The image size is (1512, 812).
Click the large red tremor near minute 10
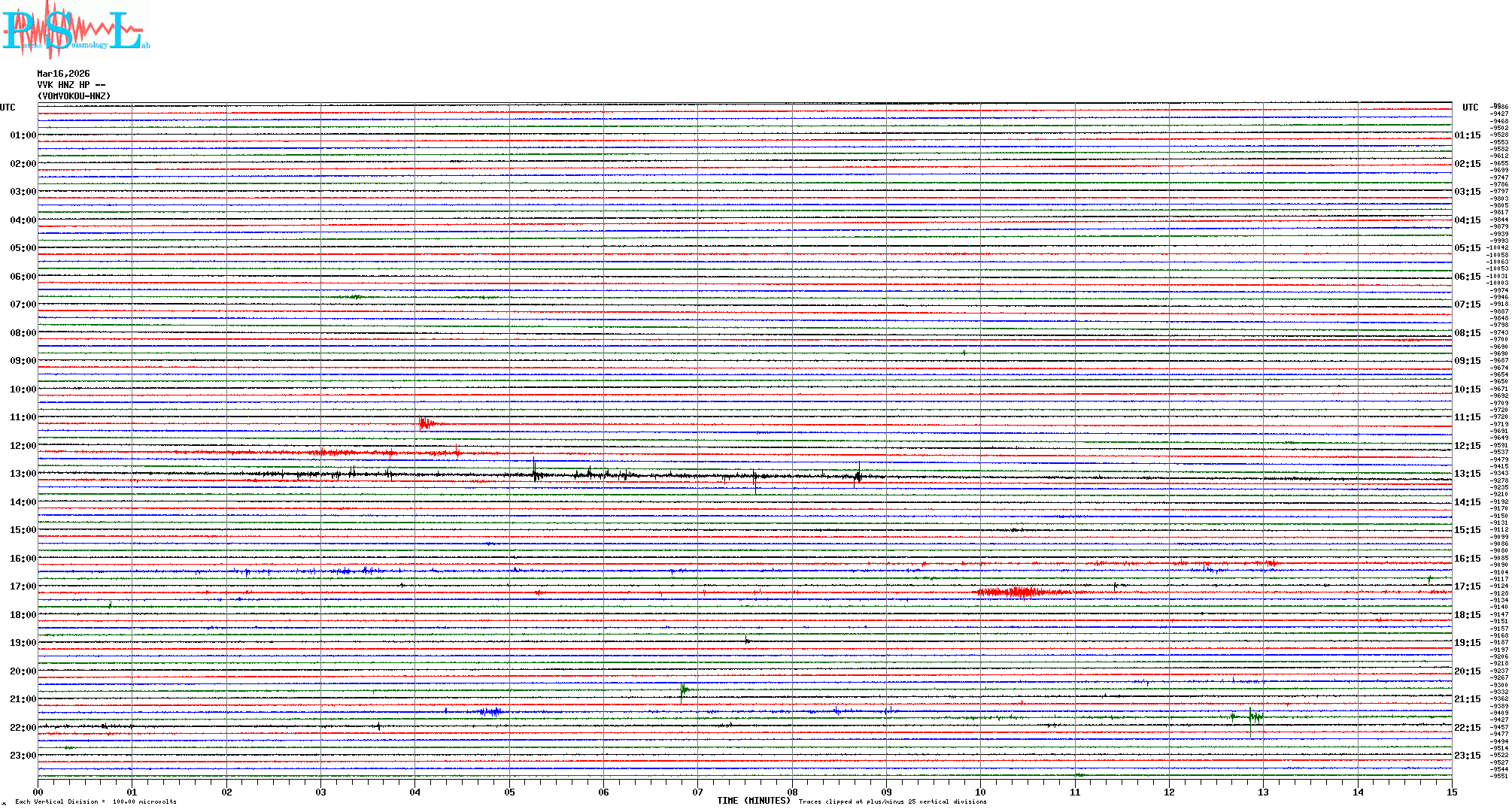pos(1019,592)
